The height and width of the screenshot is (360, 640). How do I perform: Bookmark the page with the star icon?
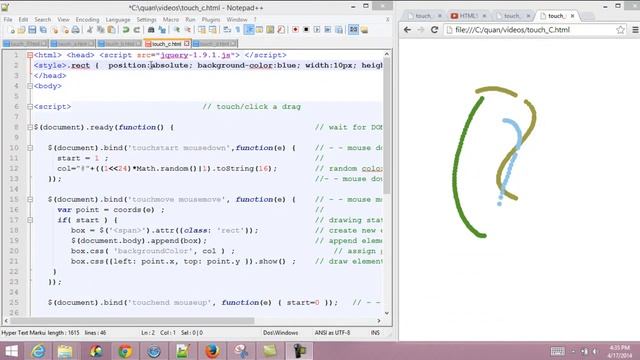pyautogui.click(x=620, y=30)
